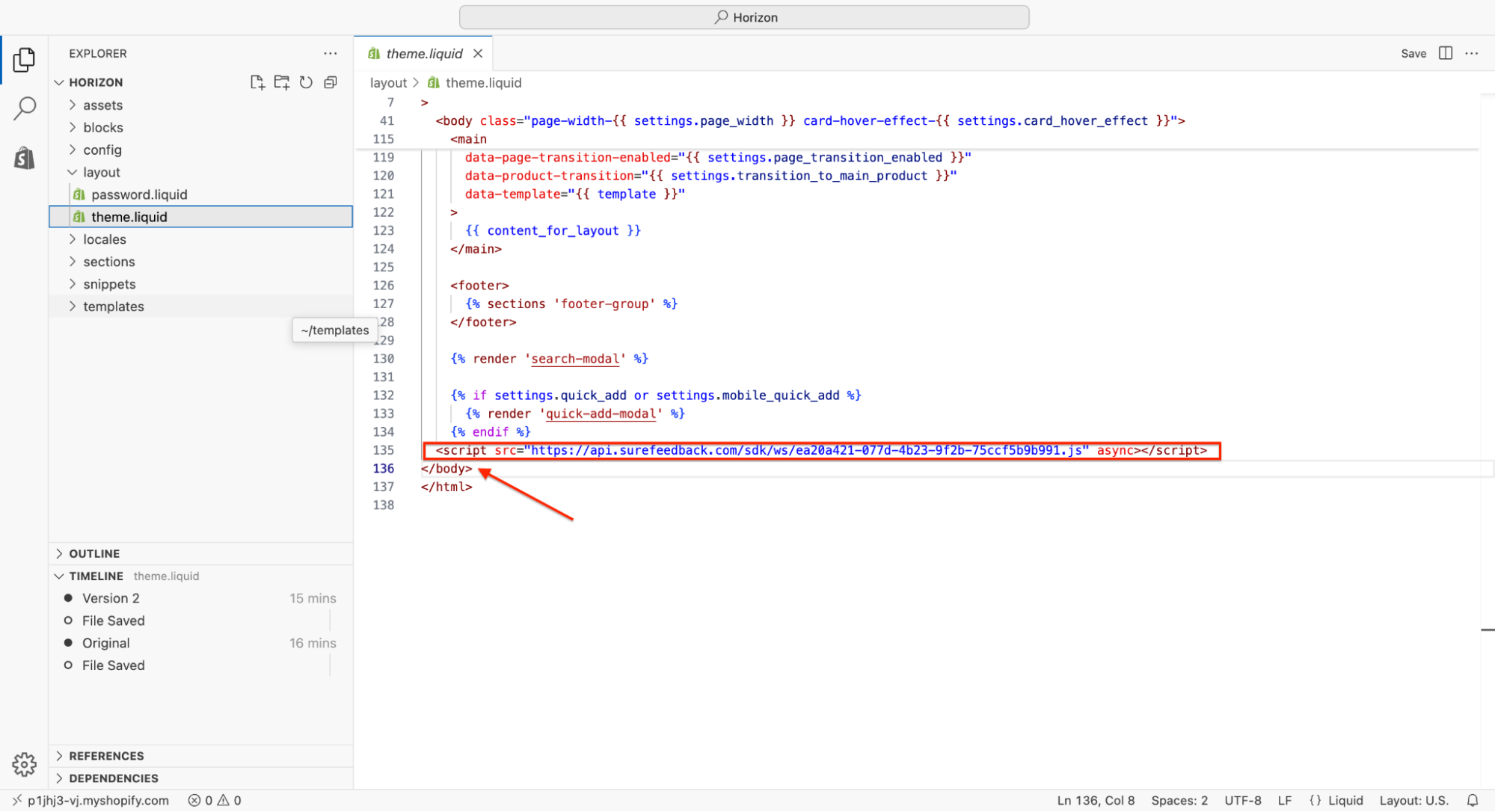Close the theme.liquid tab
The height and width of the screenshot is (812, 1495).
(x=478, y=54)
